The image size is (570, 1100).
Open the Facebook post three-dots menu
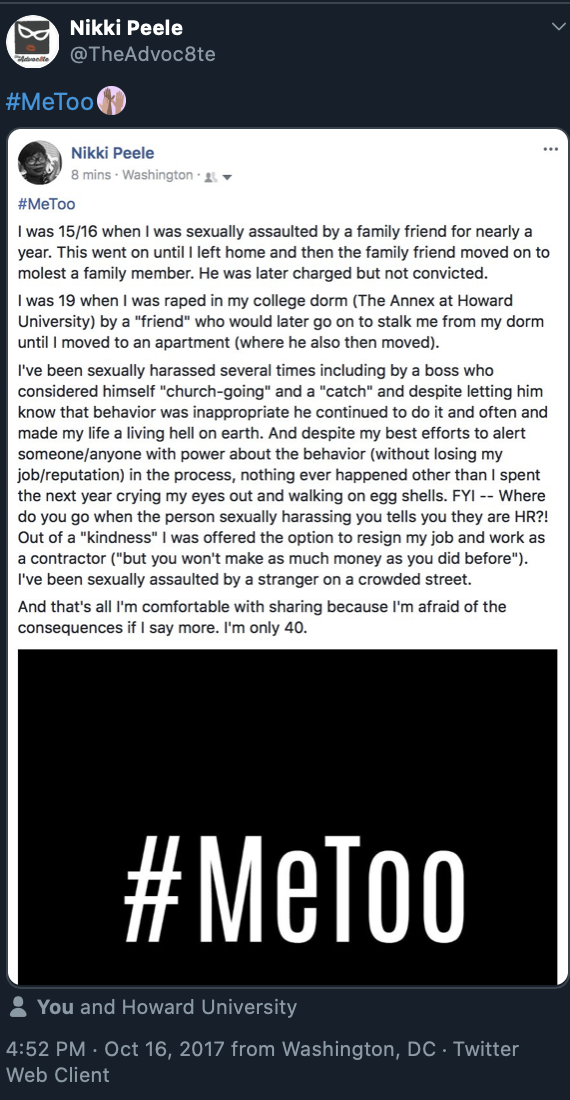click(550, 149)
